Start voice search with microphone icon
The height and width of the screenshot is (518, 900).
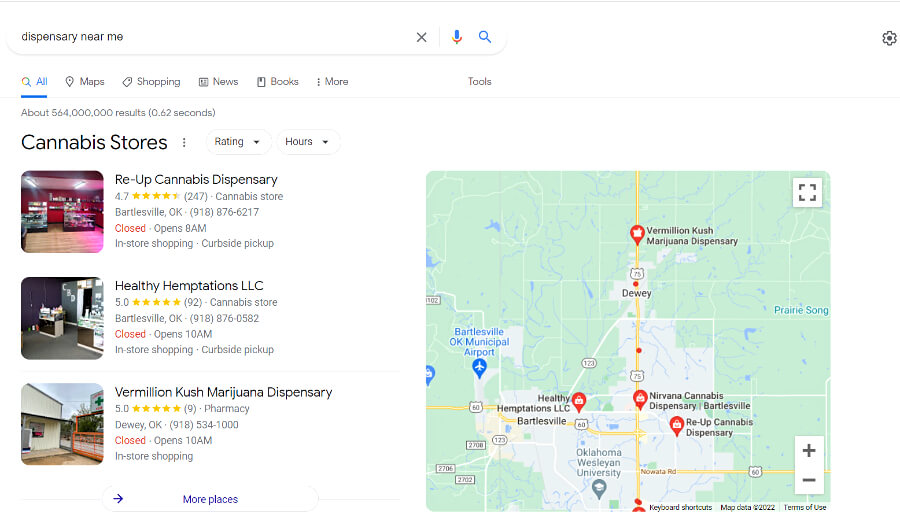pos(456,37)
